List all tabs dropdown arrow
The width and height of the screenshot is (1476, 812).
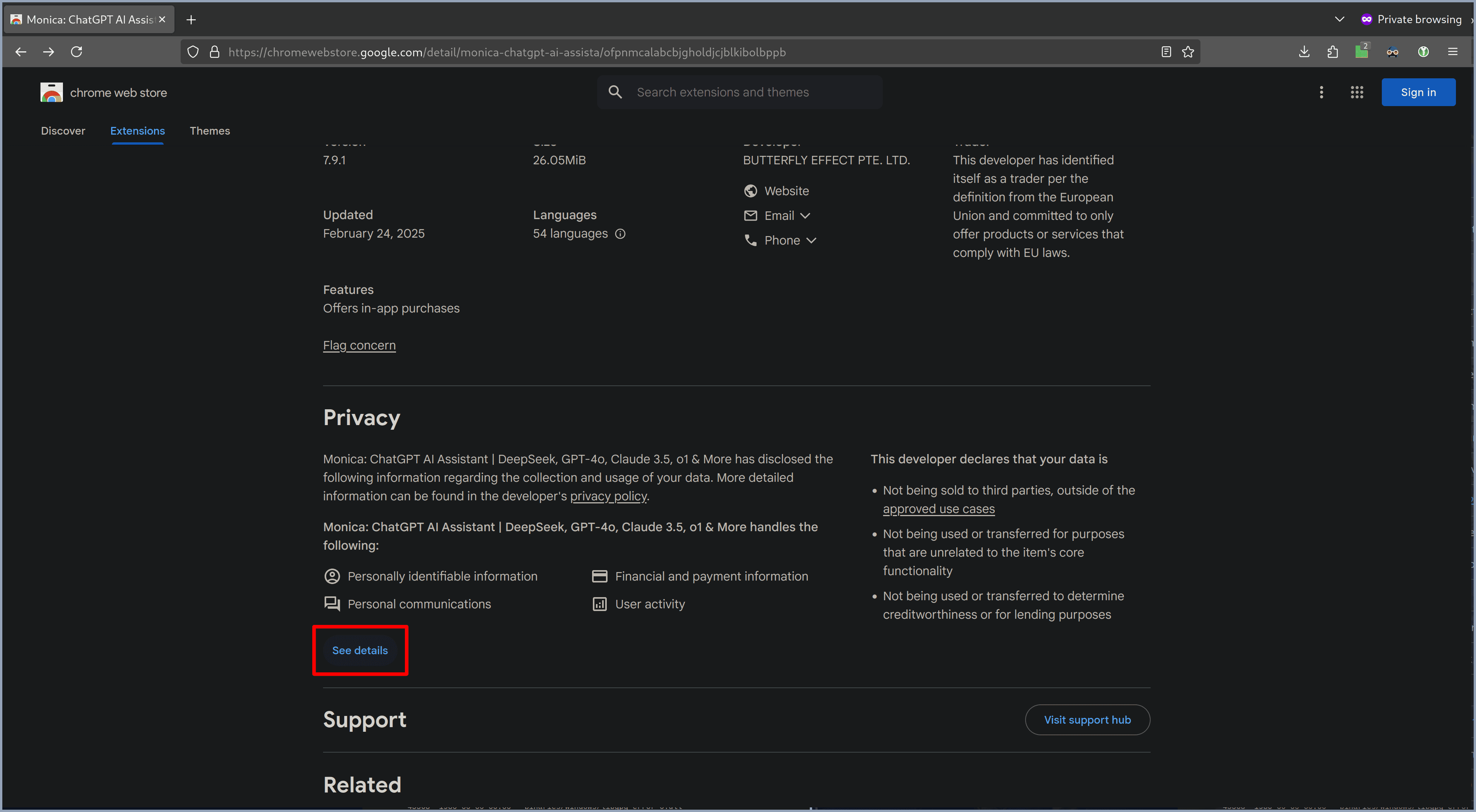point(1339,19)
